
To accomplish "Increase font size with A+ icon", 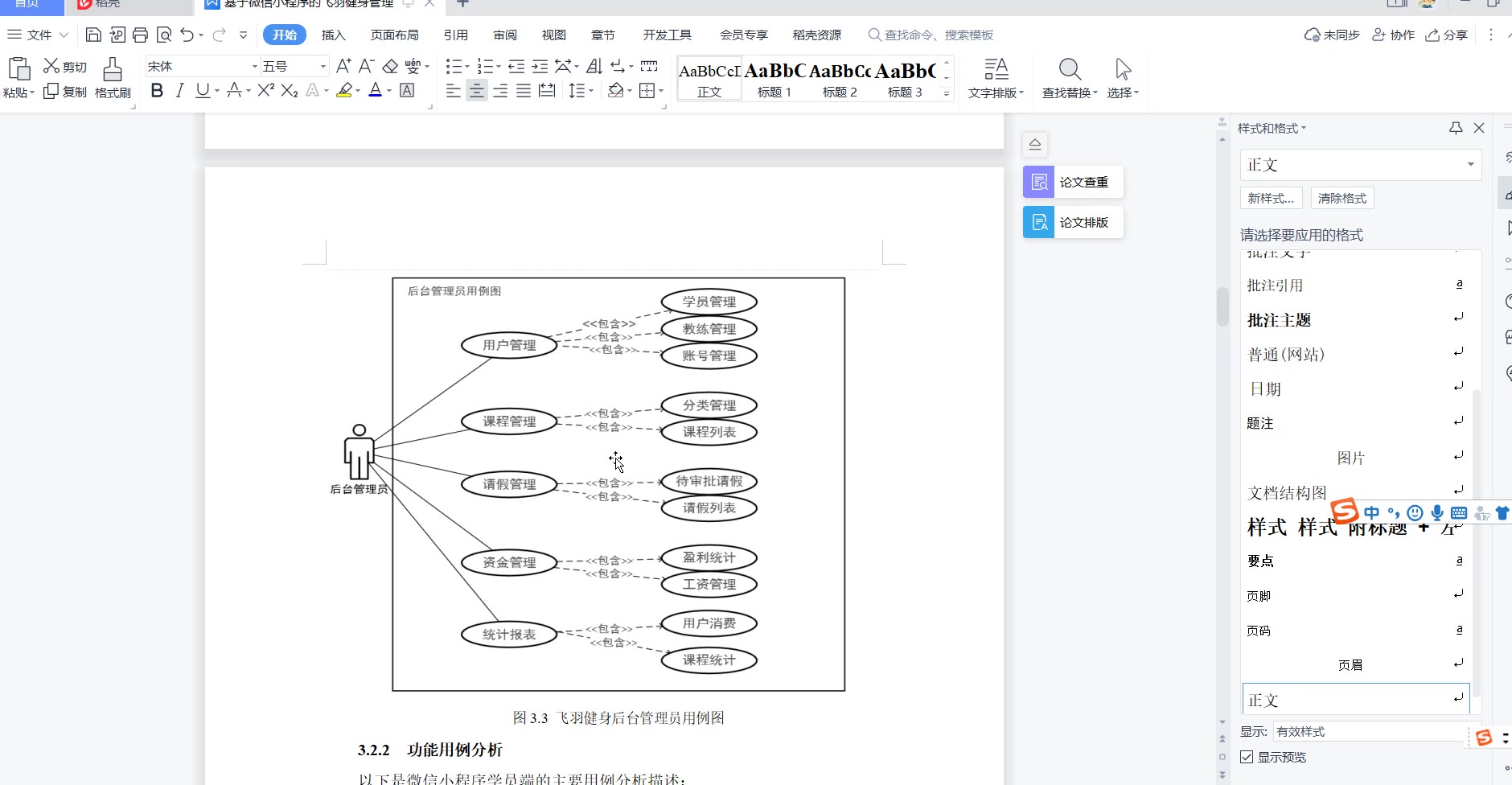I will (x=343, y=66).
